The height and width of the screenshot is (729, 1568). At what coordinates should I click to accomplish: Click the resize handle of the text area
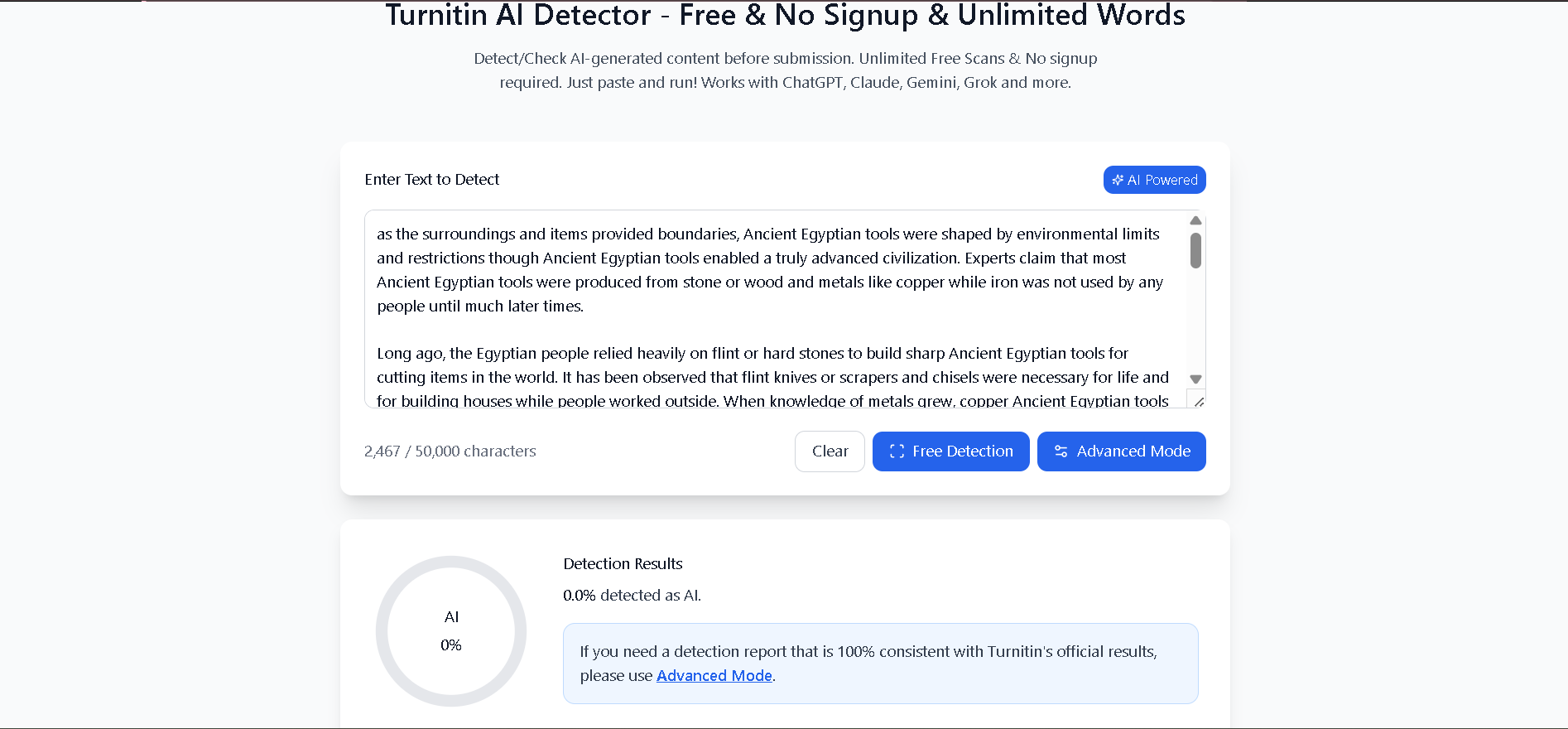click(x=1198, y=402)
